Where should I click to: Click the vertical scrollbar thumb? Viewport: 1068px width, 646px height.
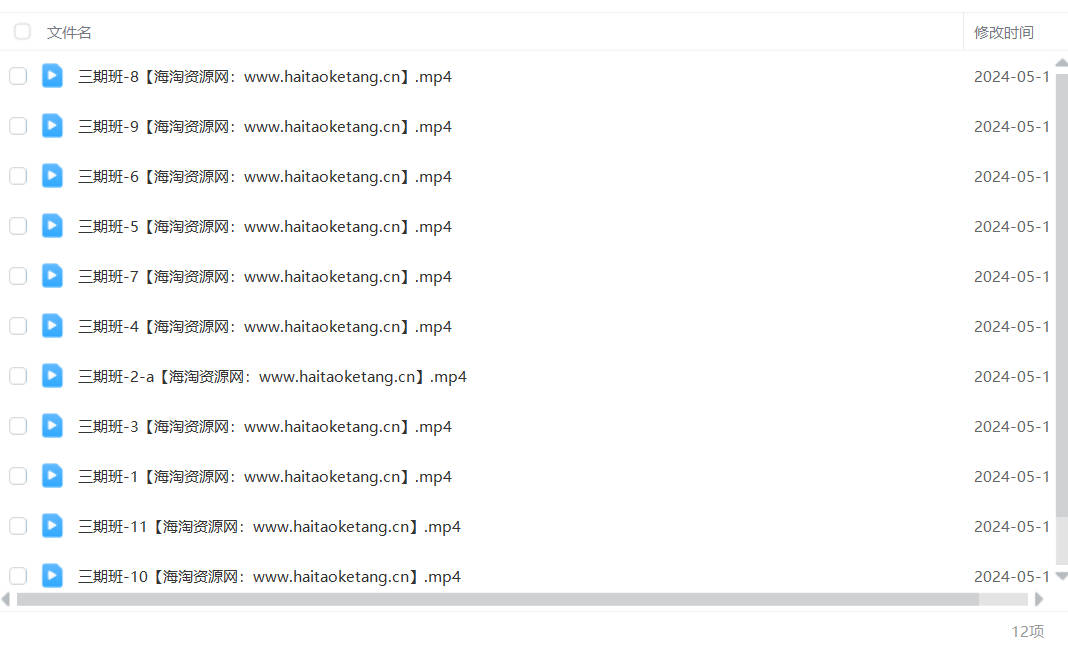[1061, 294]
